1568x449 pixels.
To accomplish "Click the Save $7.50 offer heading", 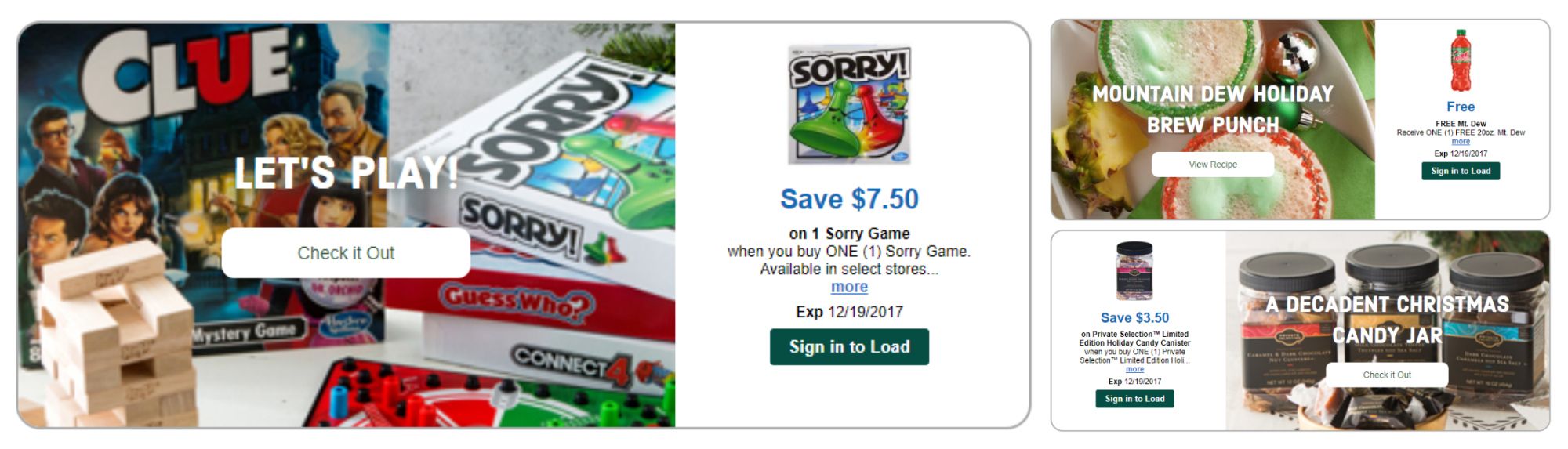I will tap(849, 199).
